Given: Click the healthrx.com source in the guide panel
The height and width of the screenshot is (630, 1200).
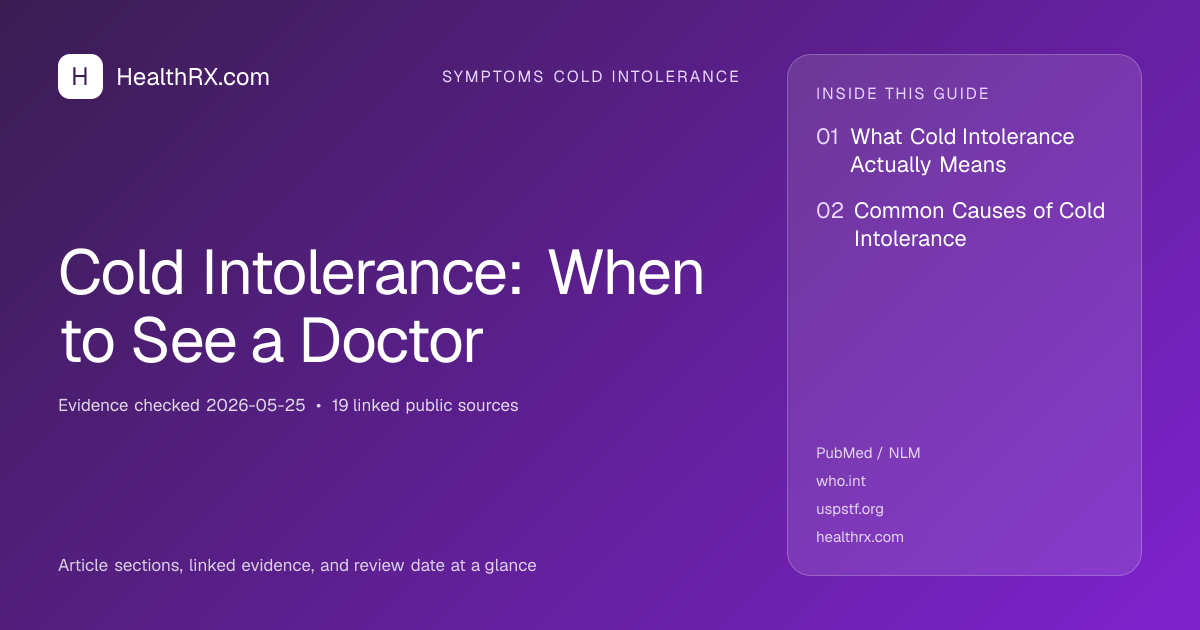Looking at the screenshot, I should (x=860, y=537).
